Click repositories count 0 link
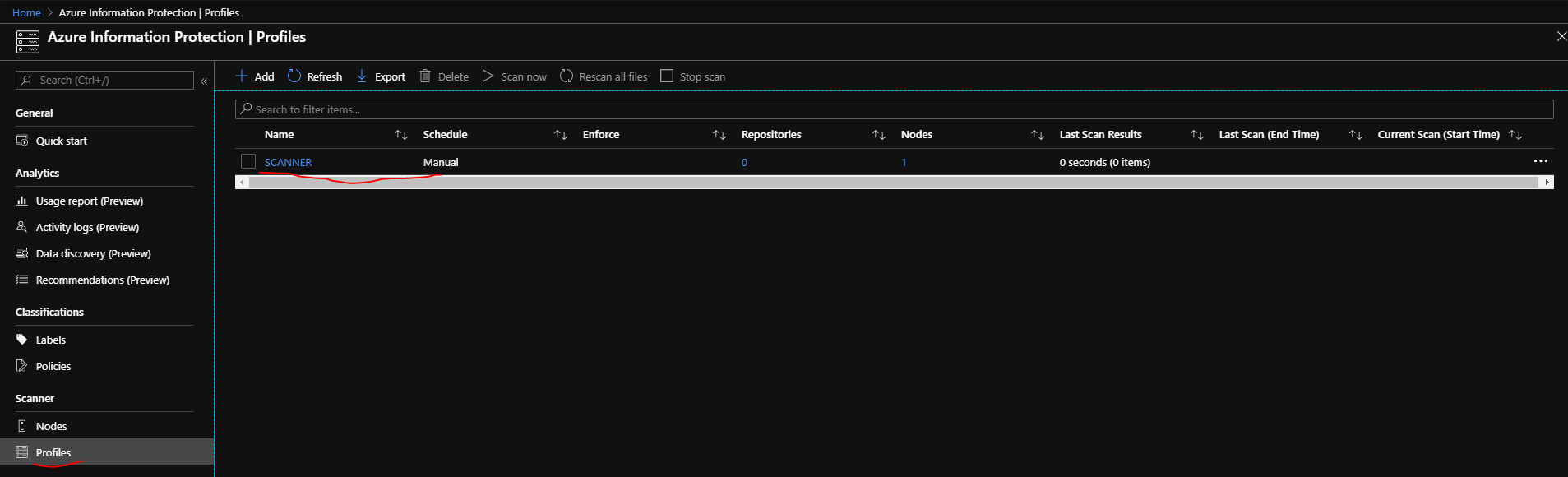 pos(744,162)
